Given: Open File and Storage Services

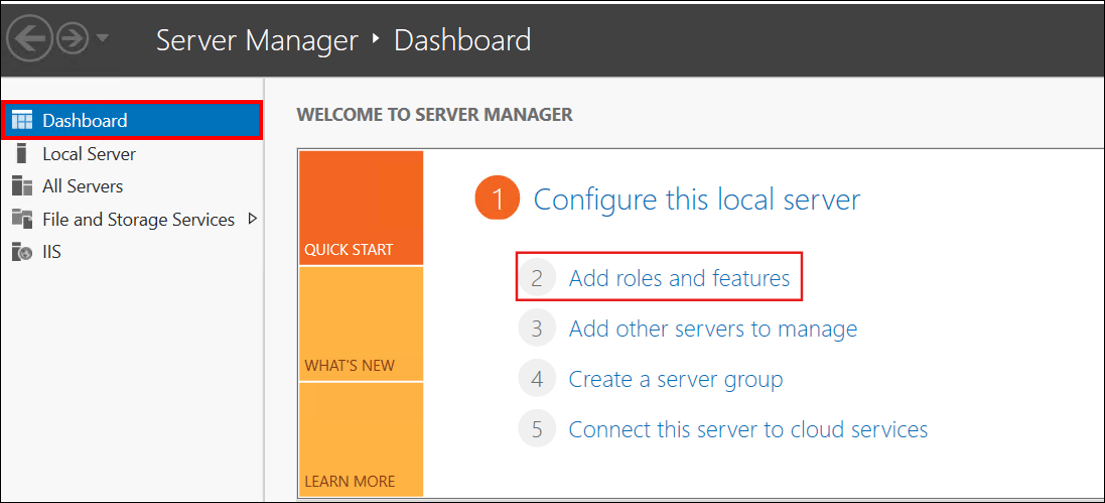Looking at the screenshot, I should [x=138, y=219].
